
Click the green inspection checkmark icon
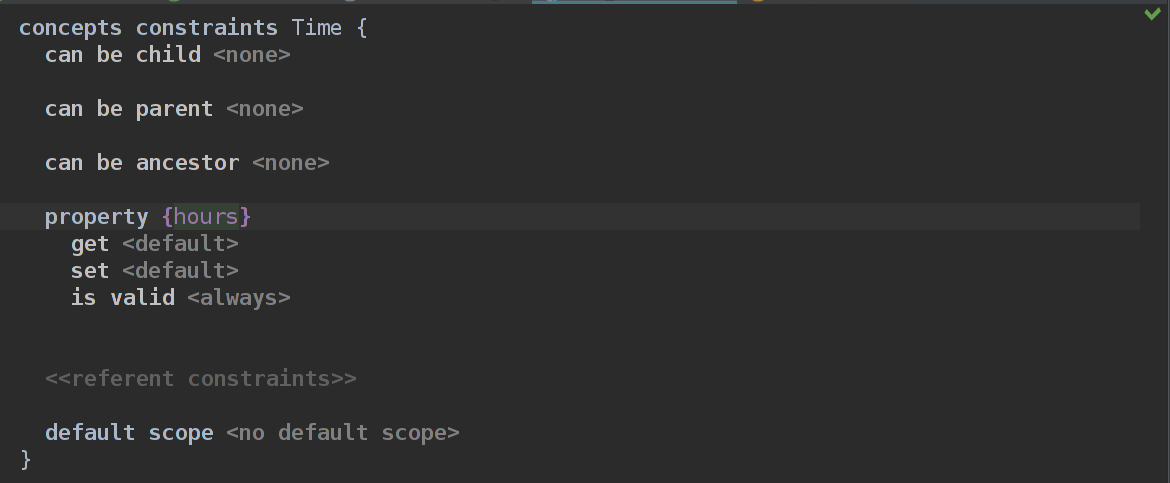click(x=1153, y=14)
